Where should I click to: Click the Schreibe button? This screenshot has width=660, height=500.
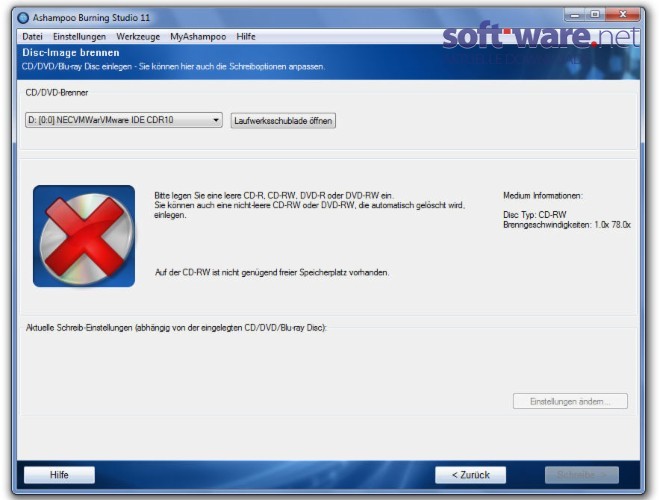coord(582,475)
